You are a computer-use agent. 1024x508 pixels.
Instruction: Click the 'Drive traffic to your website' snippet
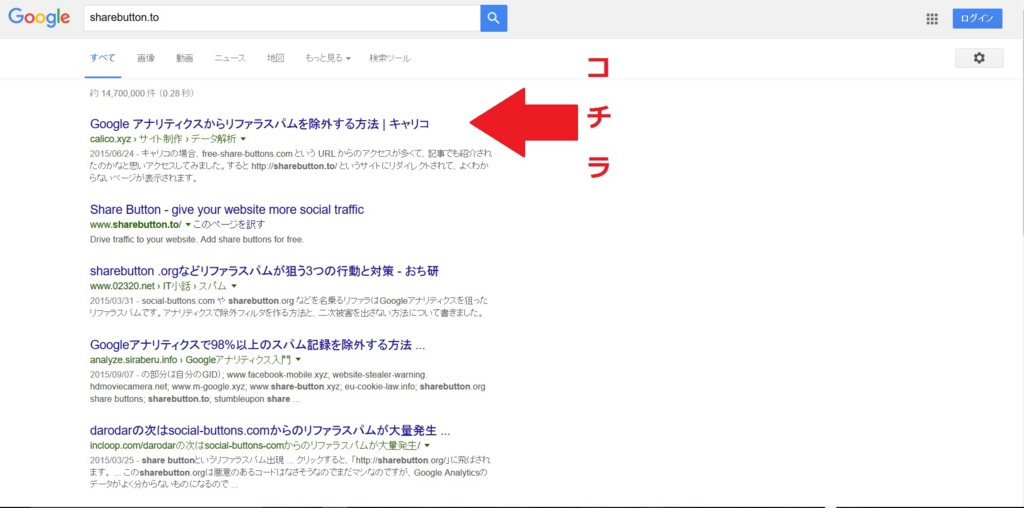tap(197, 239)
